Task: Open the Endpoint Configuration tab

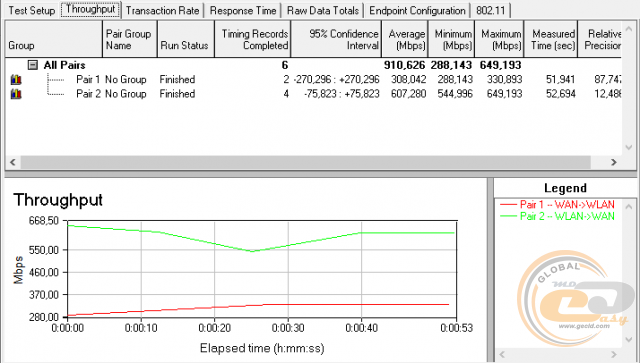Action: pos(417,10)
